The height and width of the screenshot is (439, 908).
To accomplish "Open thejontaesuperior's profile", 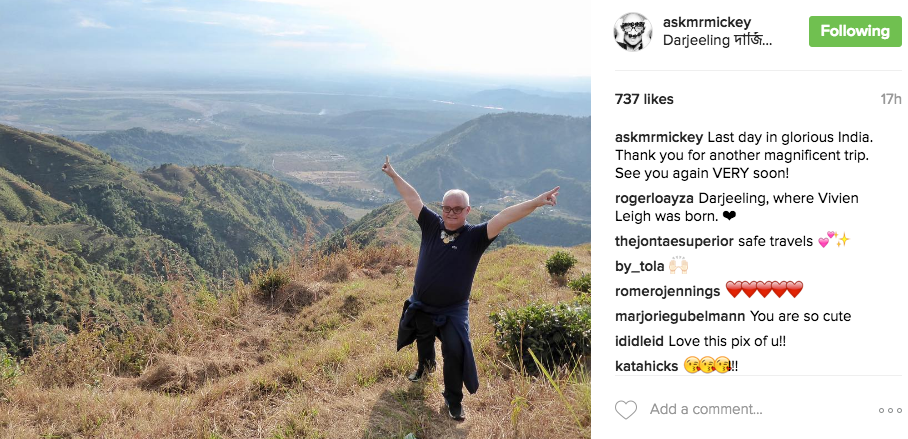I will 674,242.
